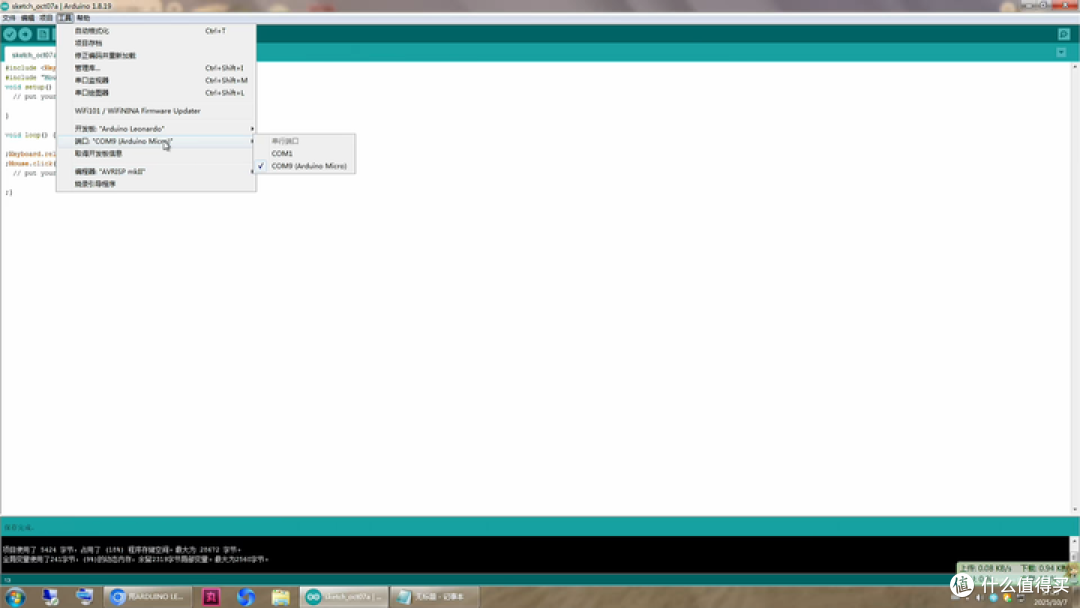Select the COM1 serial port
The image size is (1080, 608).
[305, 154]
